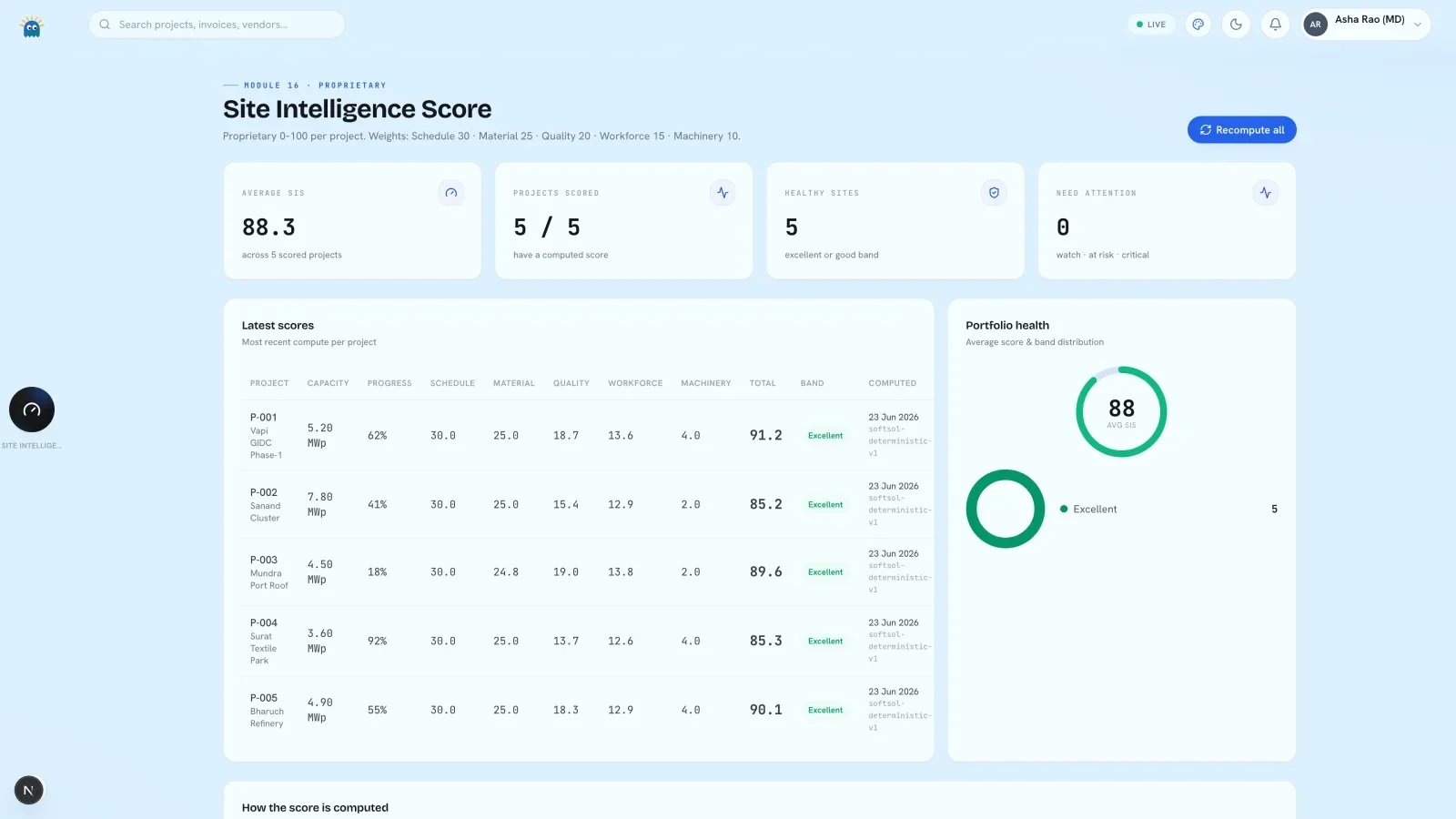The width and height of the screenshot is (1456, 819).
Task: Click the MACHINERY column header
Action: [705, 383]
